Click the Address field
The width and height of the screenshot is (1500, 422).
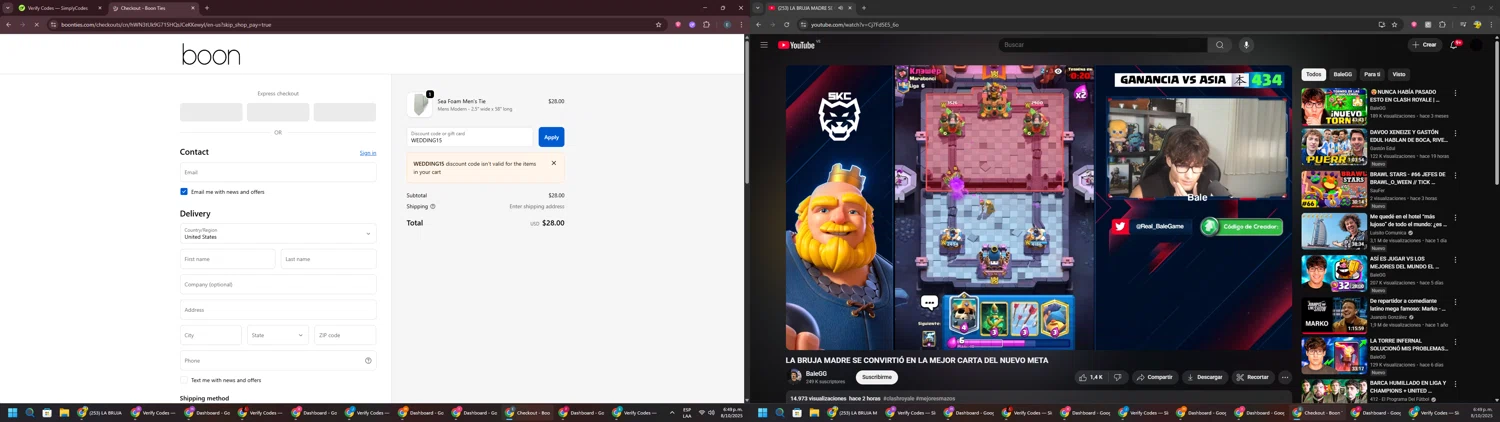[278, 310]
